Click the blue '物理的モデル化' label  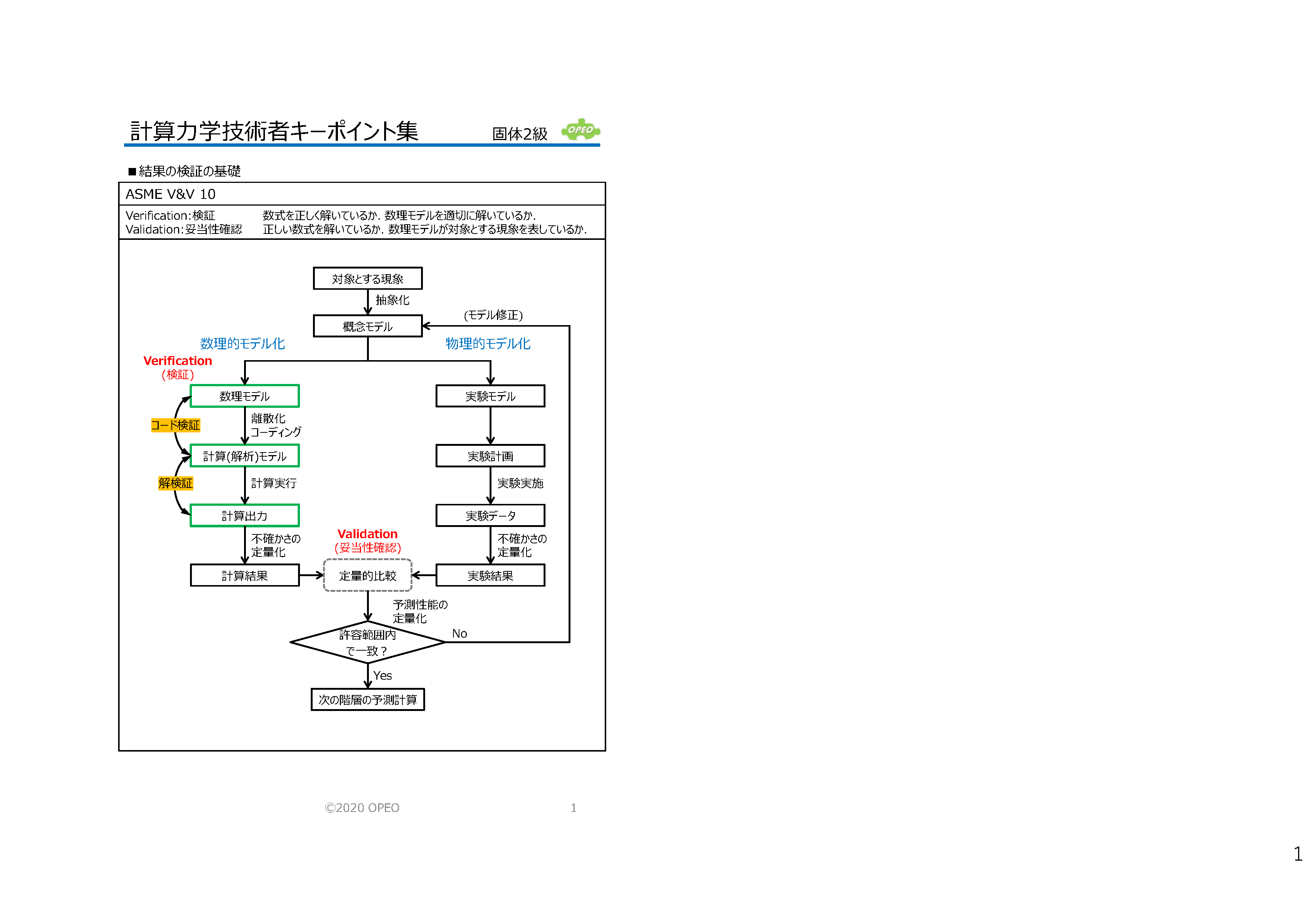(x=488, y=344)
